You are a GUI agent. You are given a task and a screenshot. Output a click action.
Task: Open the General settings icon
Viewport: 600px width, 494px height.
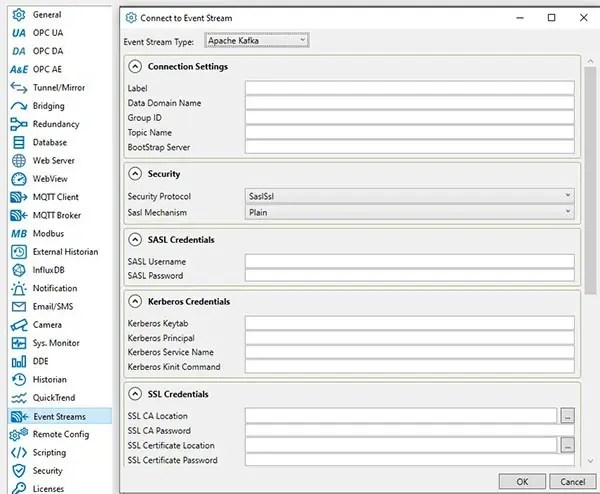click(x=19, y=15)
